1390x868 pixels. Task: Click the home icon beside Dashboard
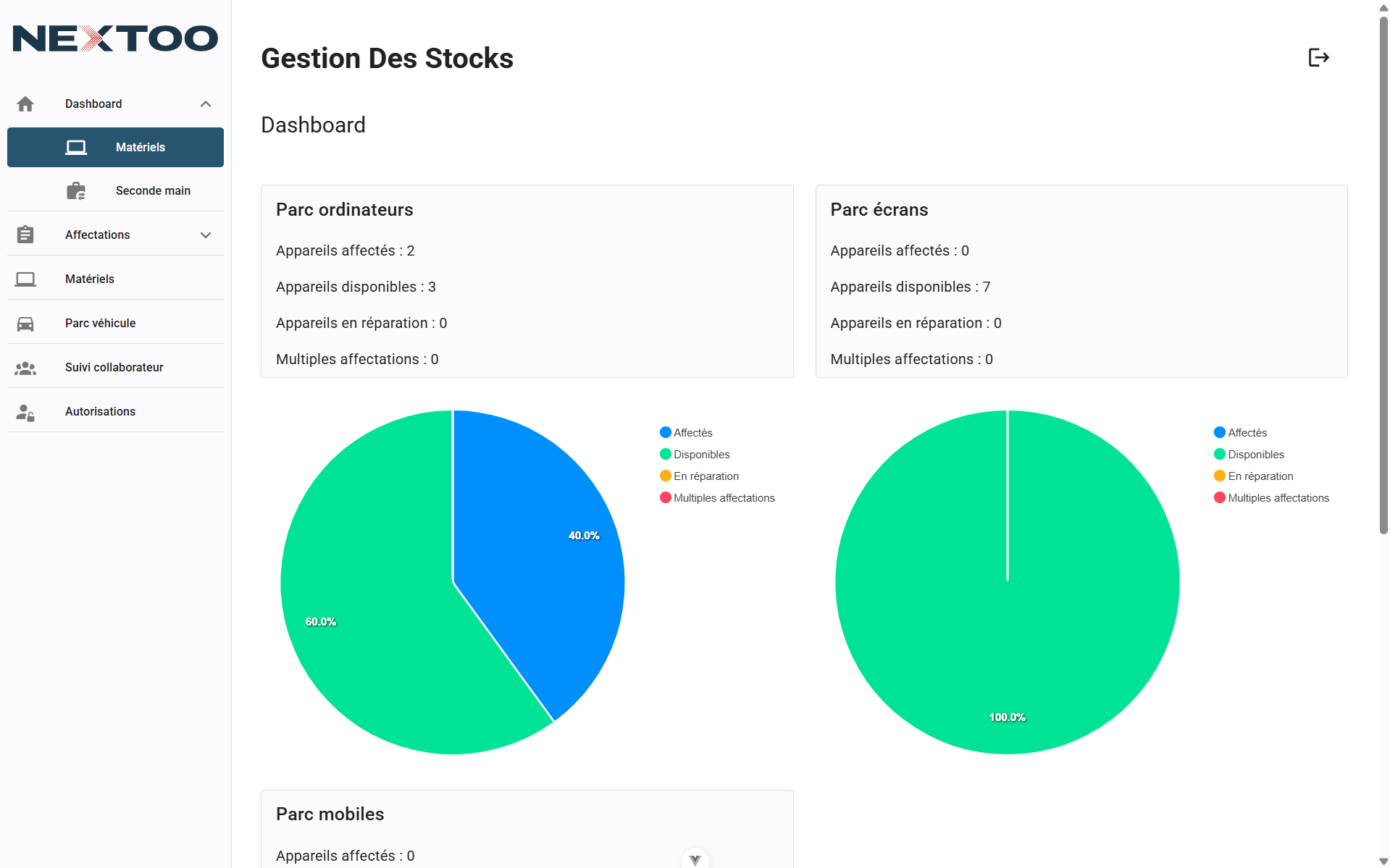pos(25,104)
